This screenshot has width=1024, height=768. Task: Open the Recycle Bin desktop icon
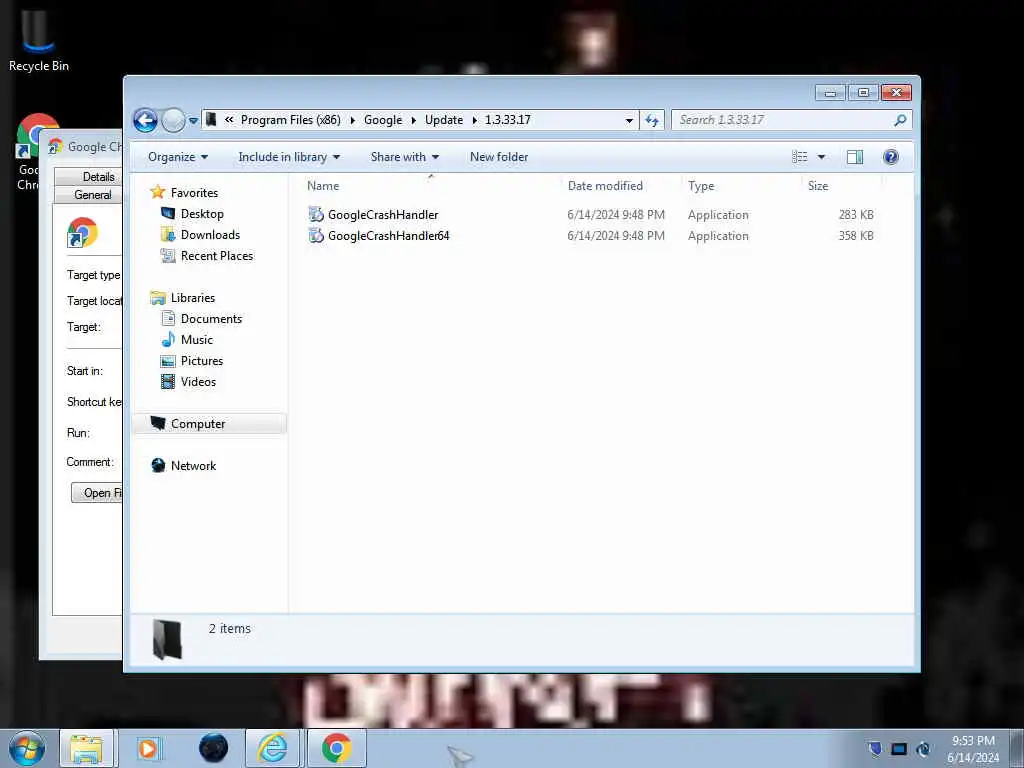pyautogui.click(x=39, y=39)
